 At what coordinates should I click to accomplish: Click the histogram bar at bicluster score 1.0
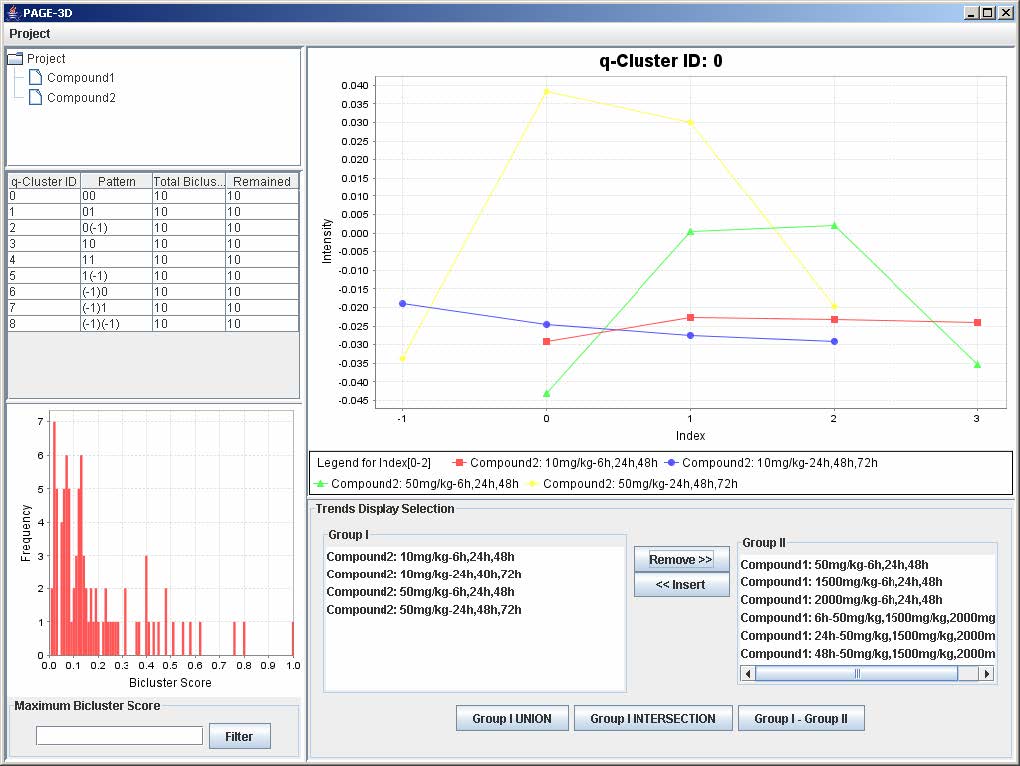click(x=293, y=639)
